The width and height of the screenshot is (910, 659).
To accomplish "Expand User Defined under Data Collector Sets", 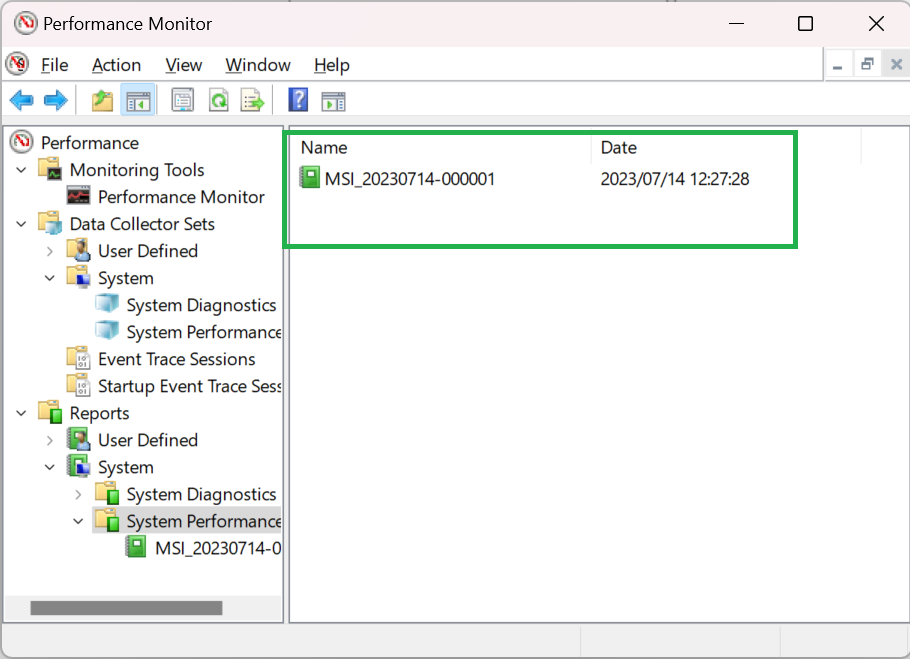I will [50, 250].
